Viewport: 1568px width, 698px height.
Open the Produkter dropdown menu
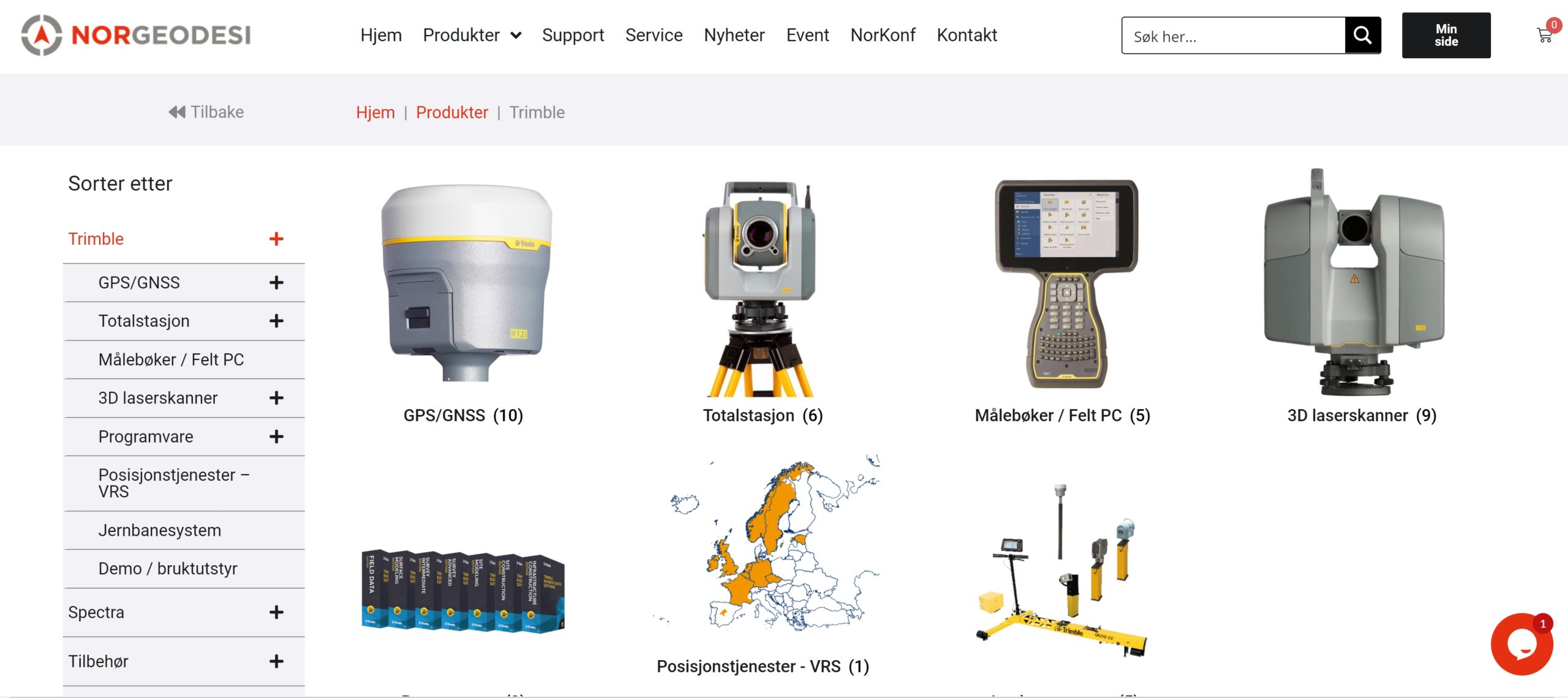click(472, 36)
